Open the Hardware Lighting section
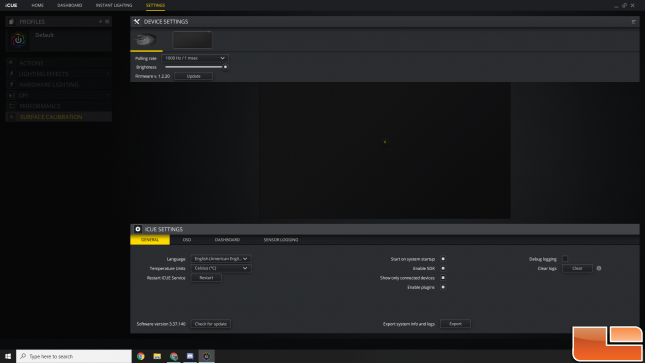This screenshot has height=363, width=645. click(x=59, y=84)
